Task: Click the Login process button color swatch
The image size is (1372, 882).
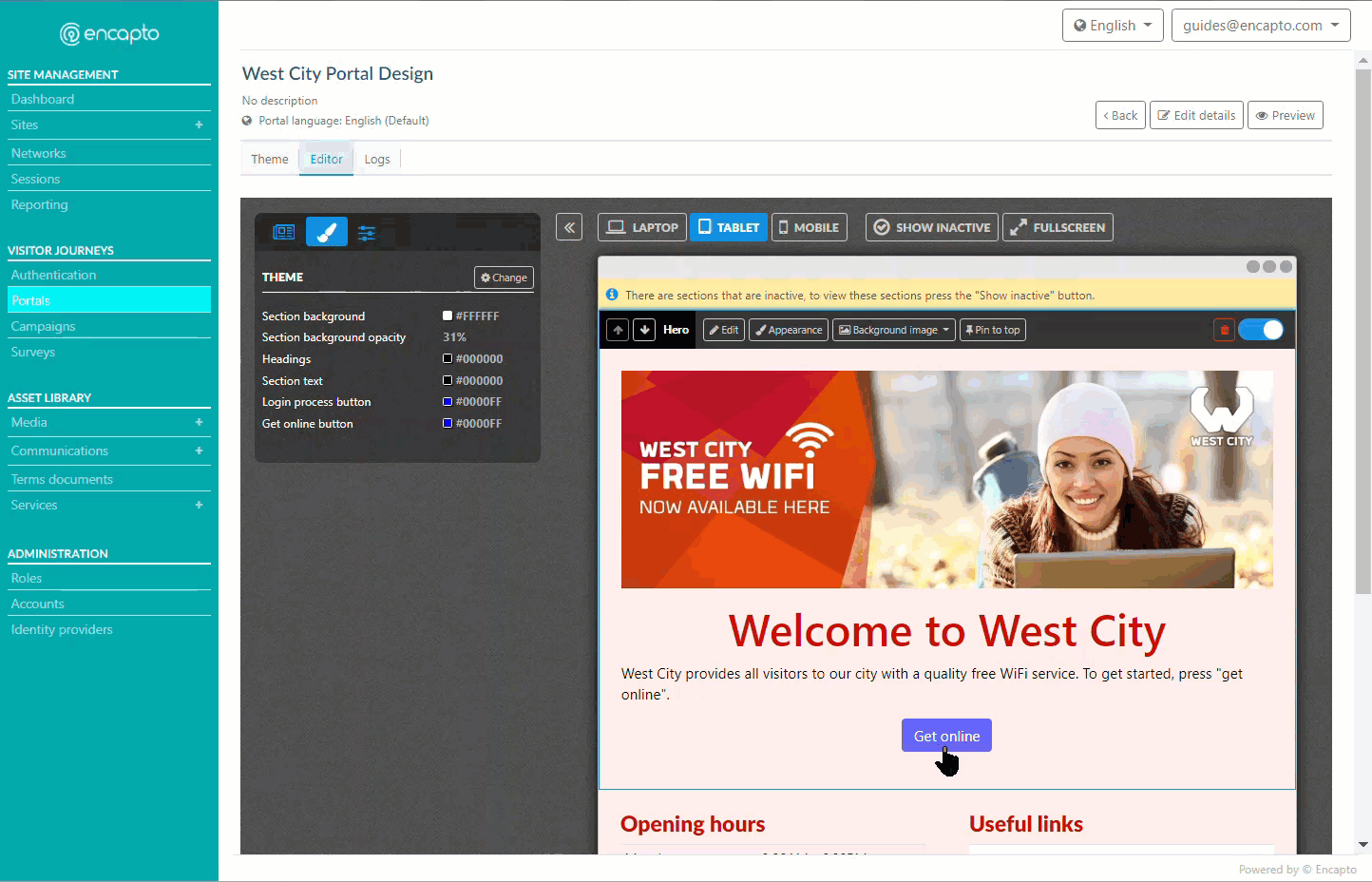Action: (x=448, y=401)
